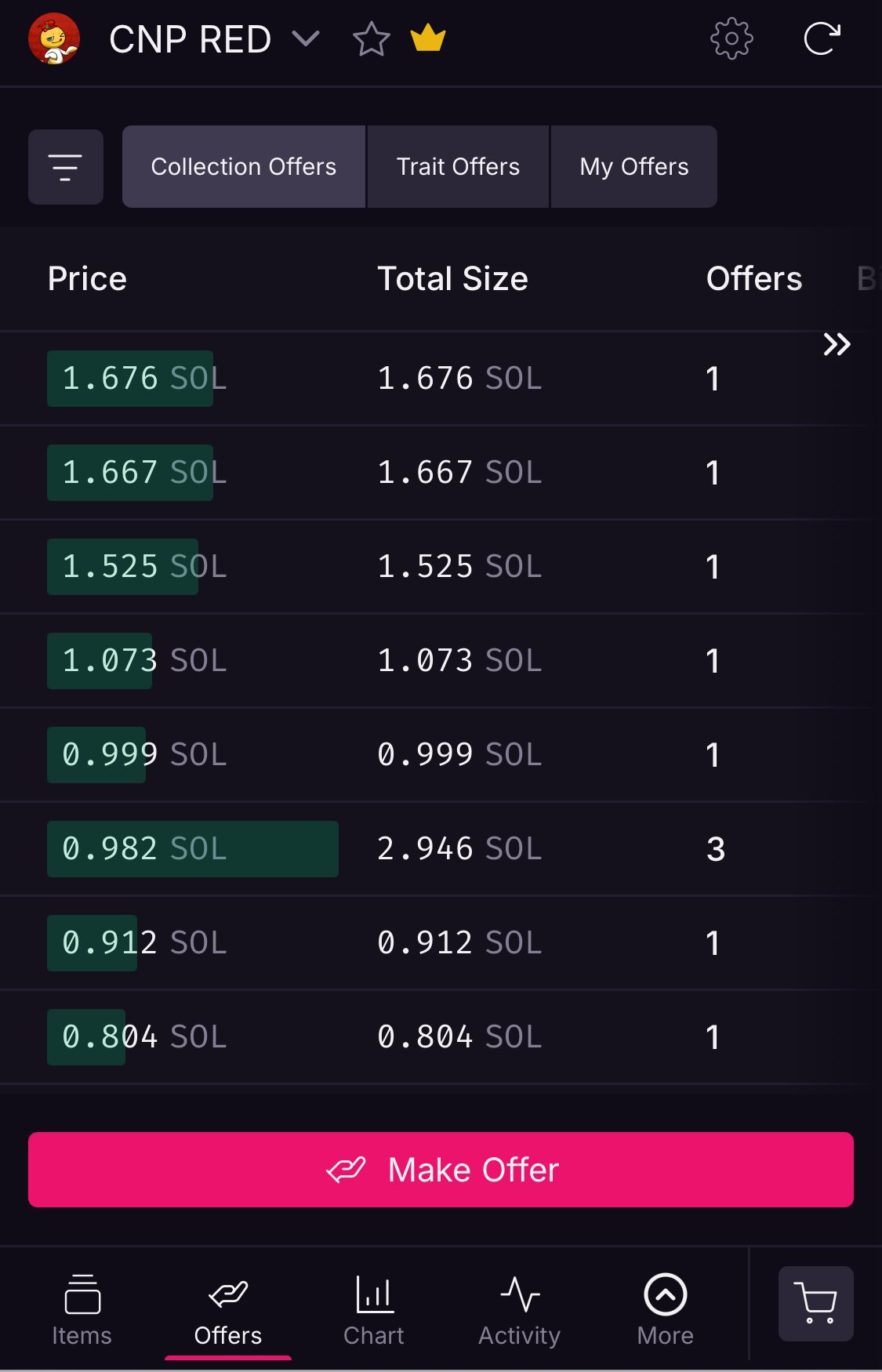Expand more columns with double chevron

[x=837, y=344]
